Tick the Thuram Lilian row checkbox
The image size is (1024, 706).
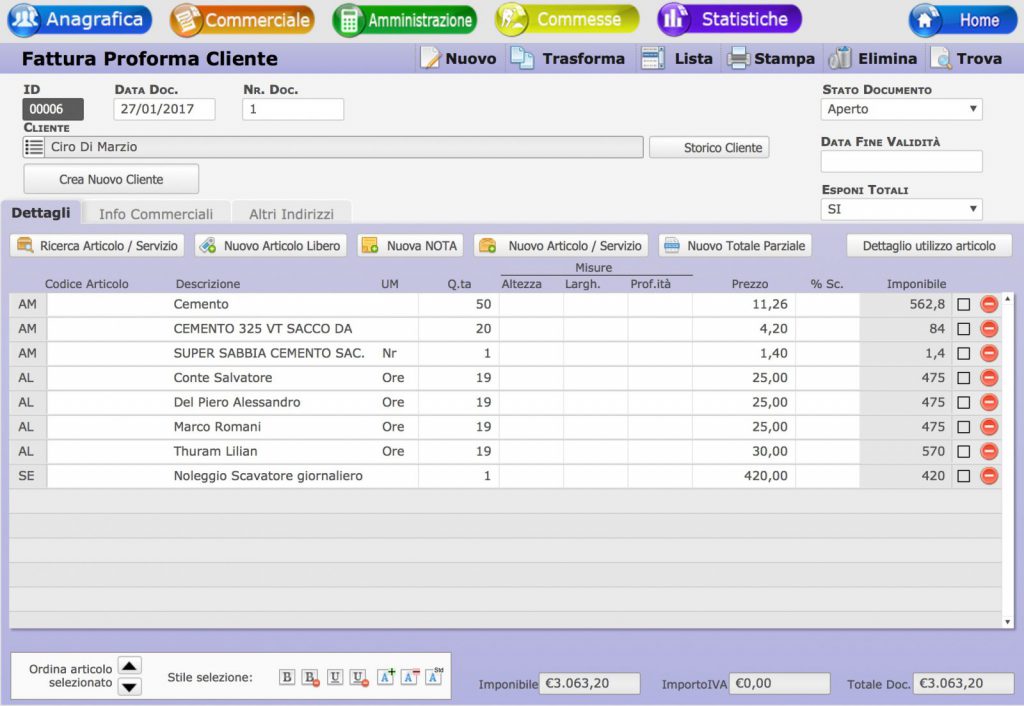coord(963,451)
